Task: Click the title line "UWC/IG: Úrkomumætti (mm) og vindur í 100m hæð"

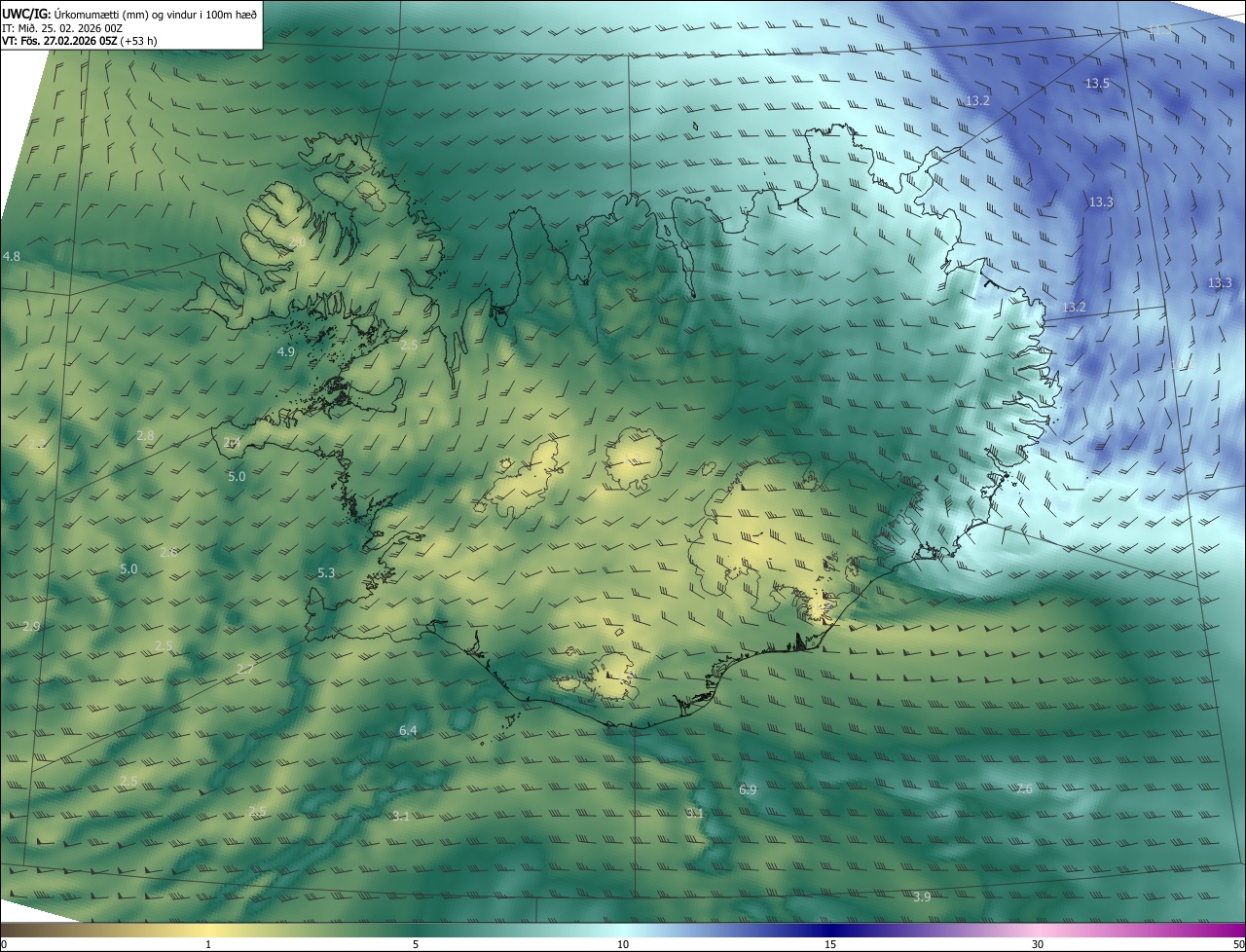Action: [129, 14]
